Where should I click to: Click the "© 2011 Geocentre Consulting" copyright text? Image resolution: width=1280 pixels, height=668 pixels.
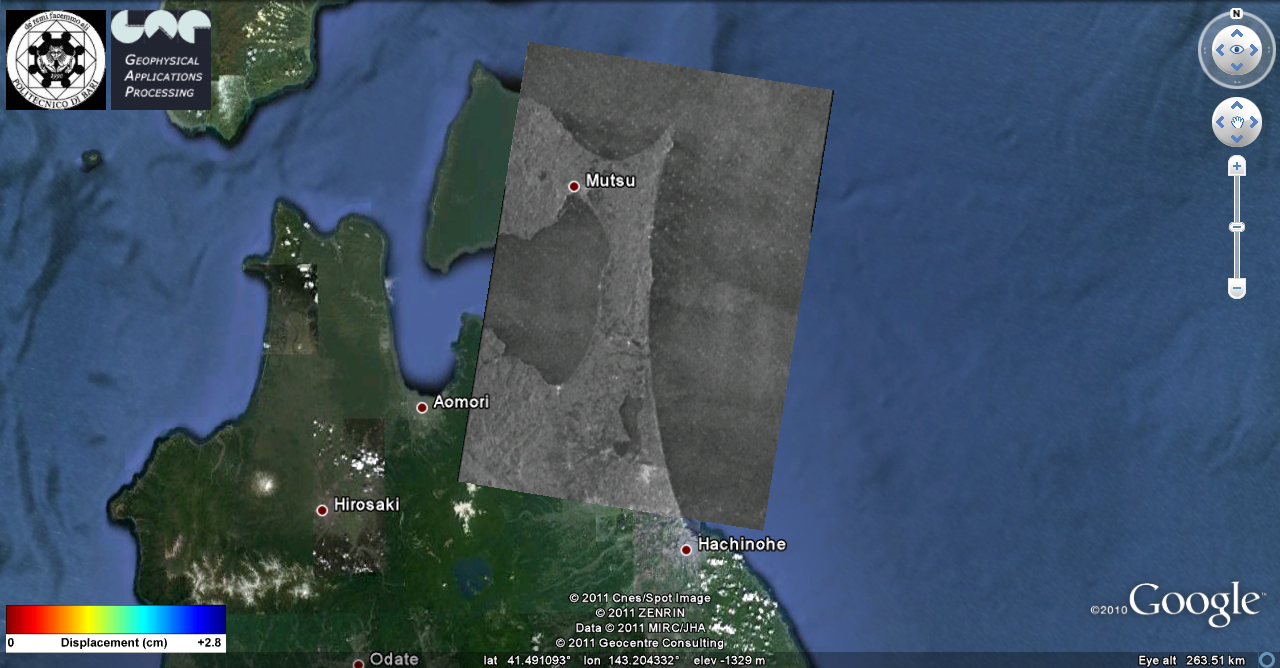pos(640,643)
